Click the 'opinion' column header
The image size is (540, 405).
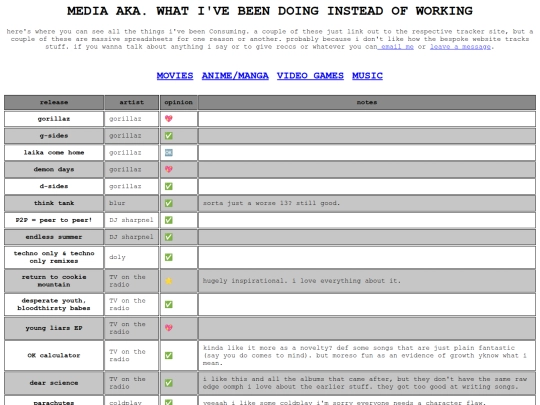pyautogui.click(x=179, y=102)
